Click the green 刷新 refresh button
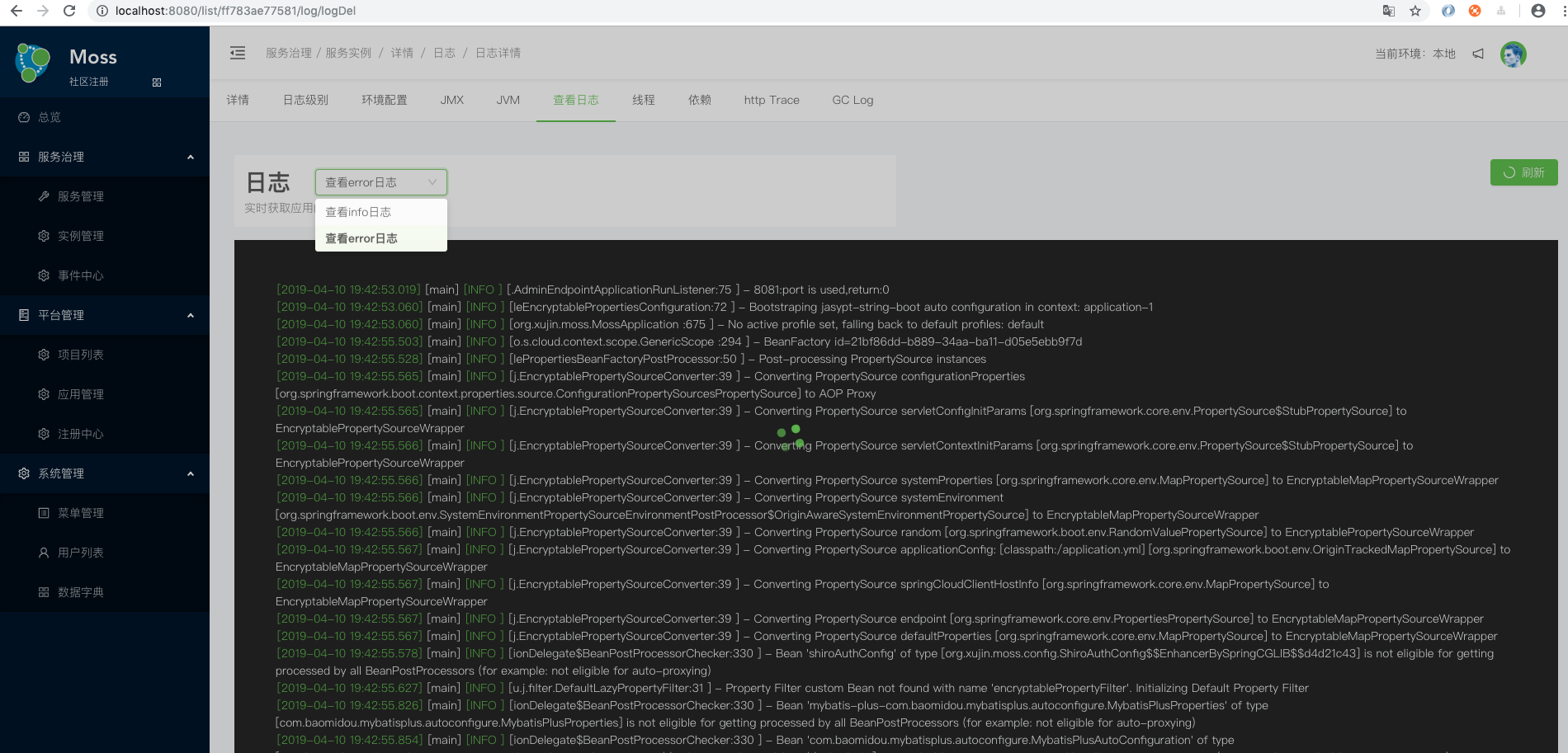The image size is (1568, 753). point(1523,172)
